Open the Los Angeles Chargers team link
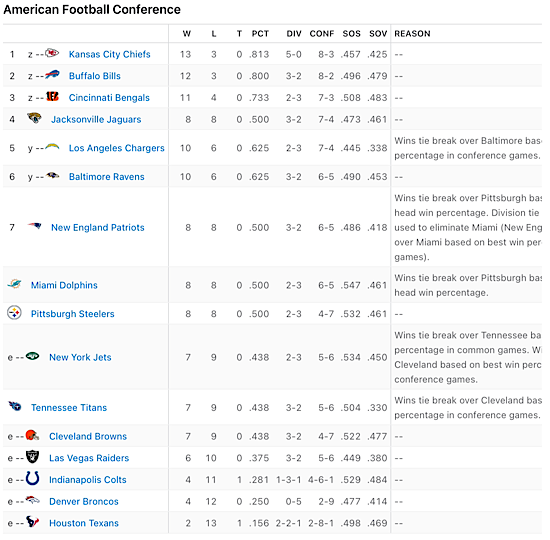The width and height of the screenshot is (550, 540). click(116, 148)
